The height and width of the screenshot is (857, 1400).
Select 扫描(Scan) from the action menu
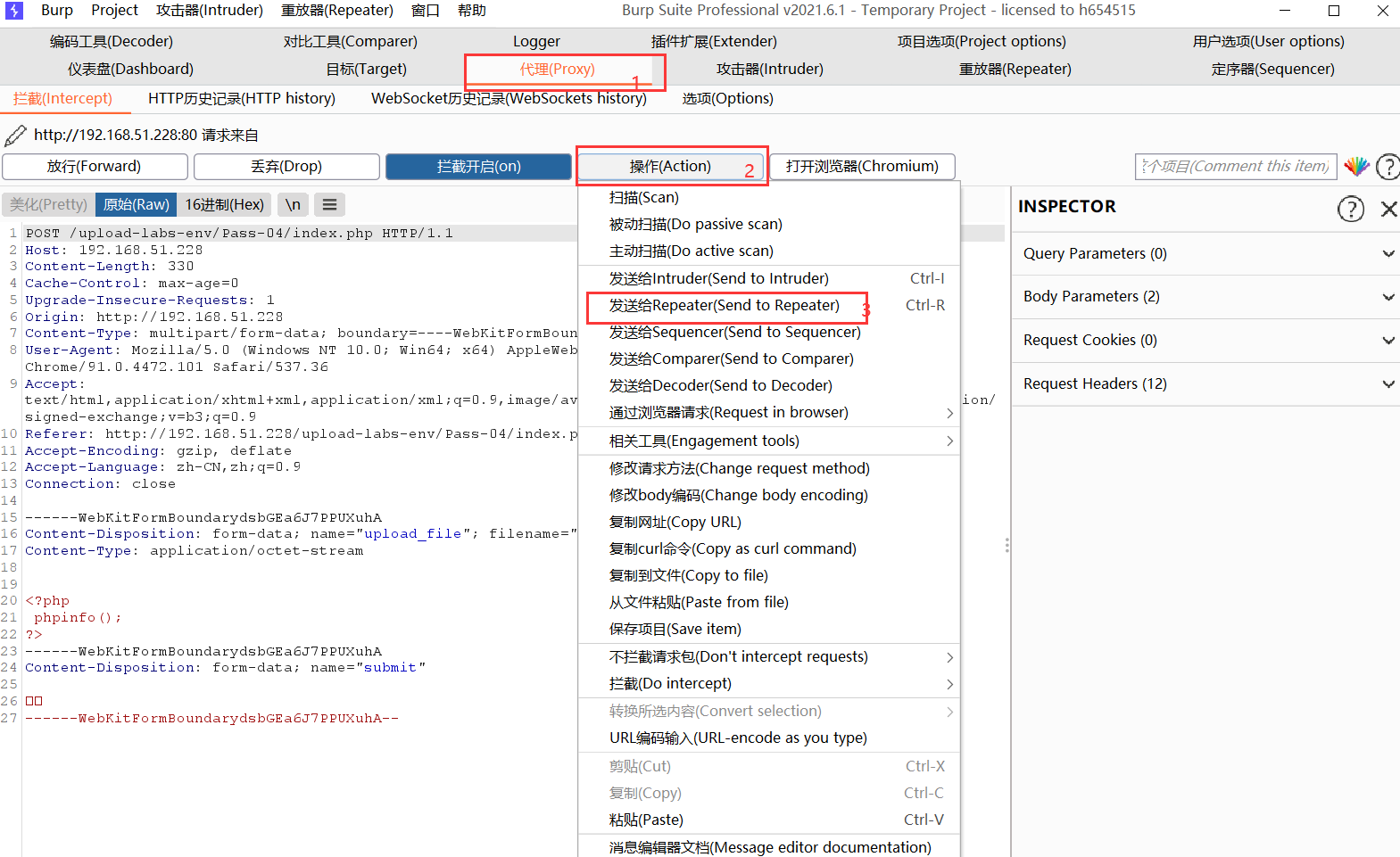click(x=769, y=198)
